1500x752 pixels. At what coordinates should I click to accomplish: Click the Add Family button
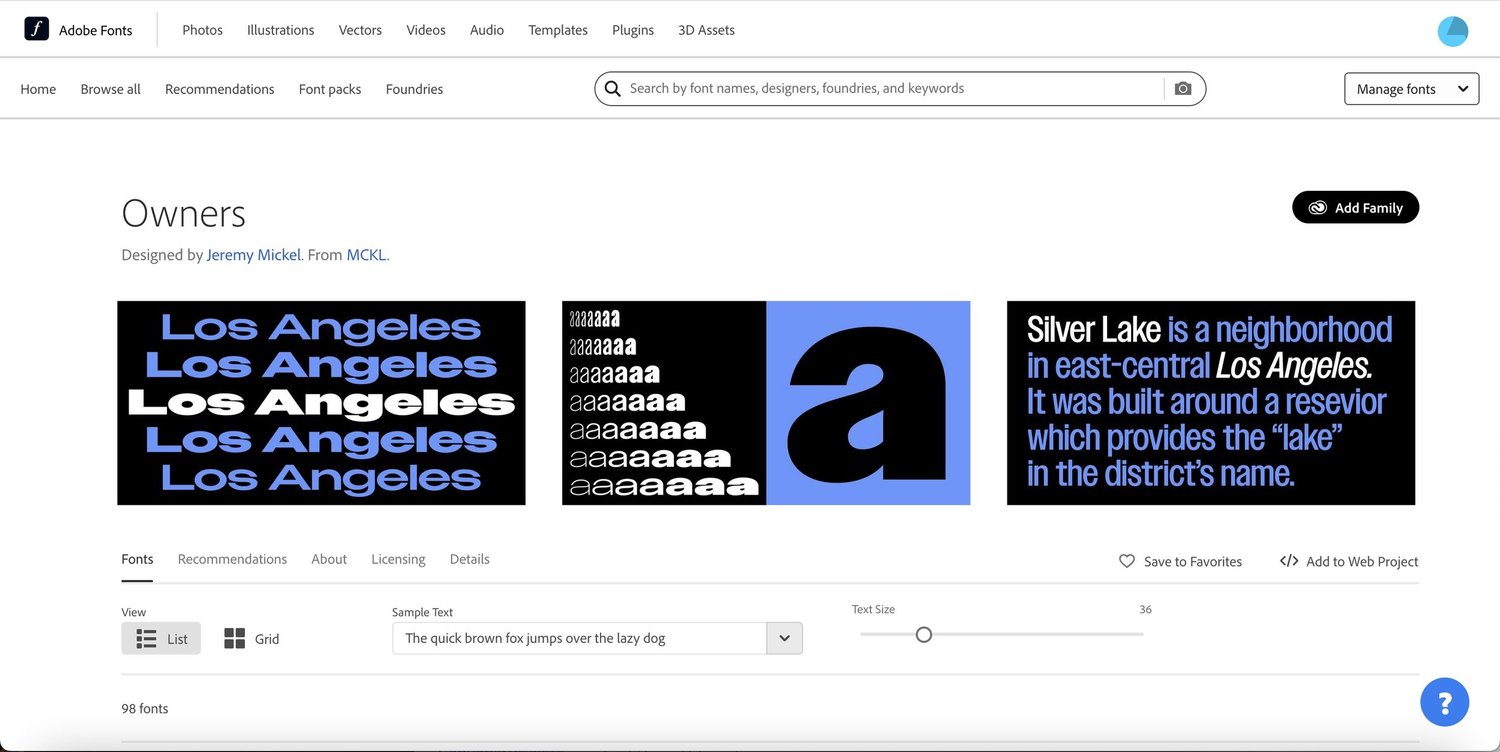(x=1355, y=207)
